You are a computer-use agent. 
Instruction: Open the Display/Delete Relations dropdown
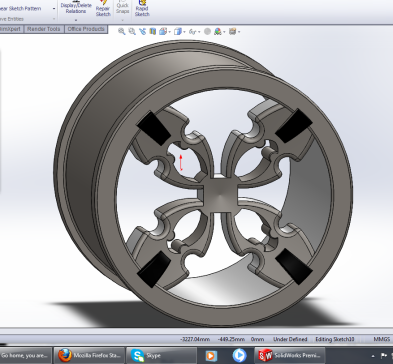76,20
